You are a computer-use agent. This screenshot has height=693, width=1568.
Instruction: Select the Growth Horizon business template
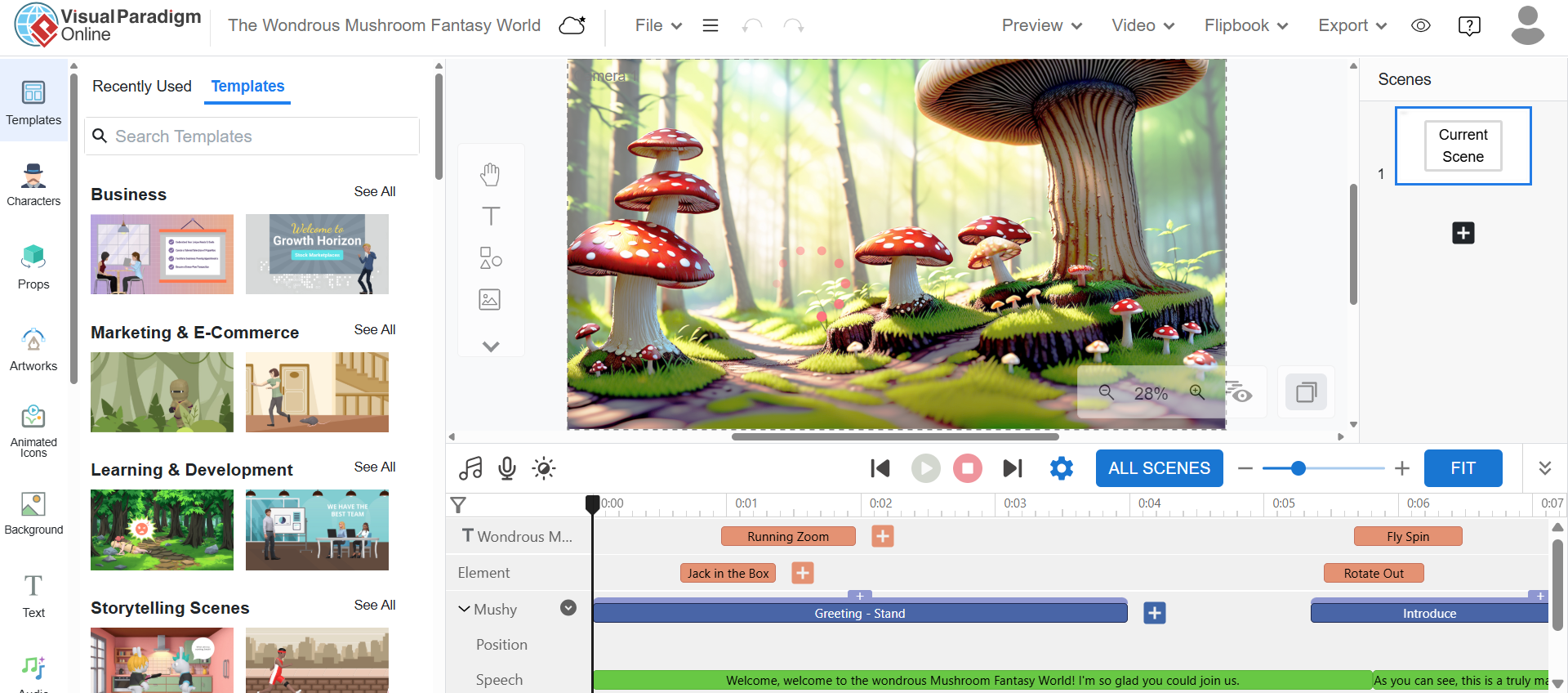tap(317, 254)
